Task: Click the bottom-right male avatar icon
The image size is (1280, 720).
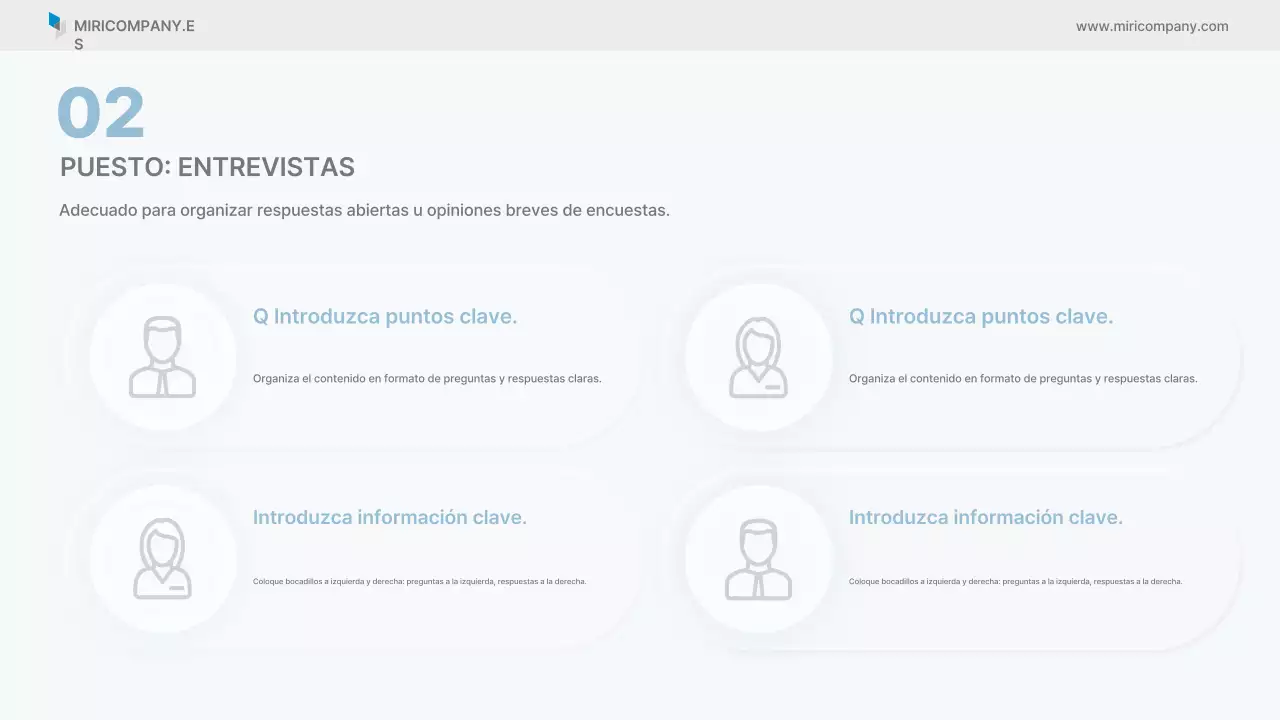Action: tap(759, 557)
